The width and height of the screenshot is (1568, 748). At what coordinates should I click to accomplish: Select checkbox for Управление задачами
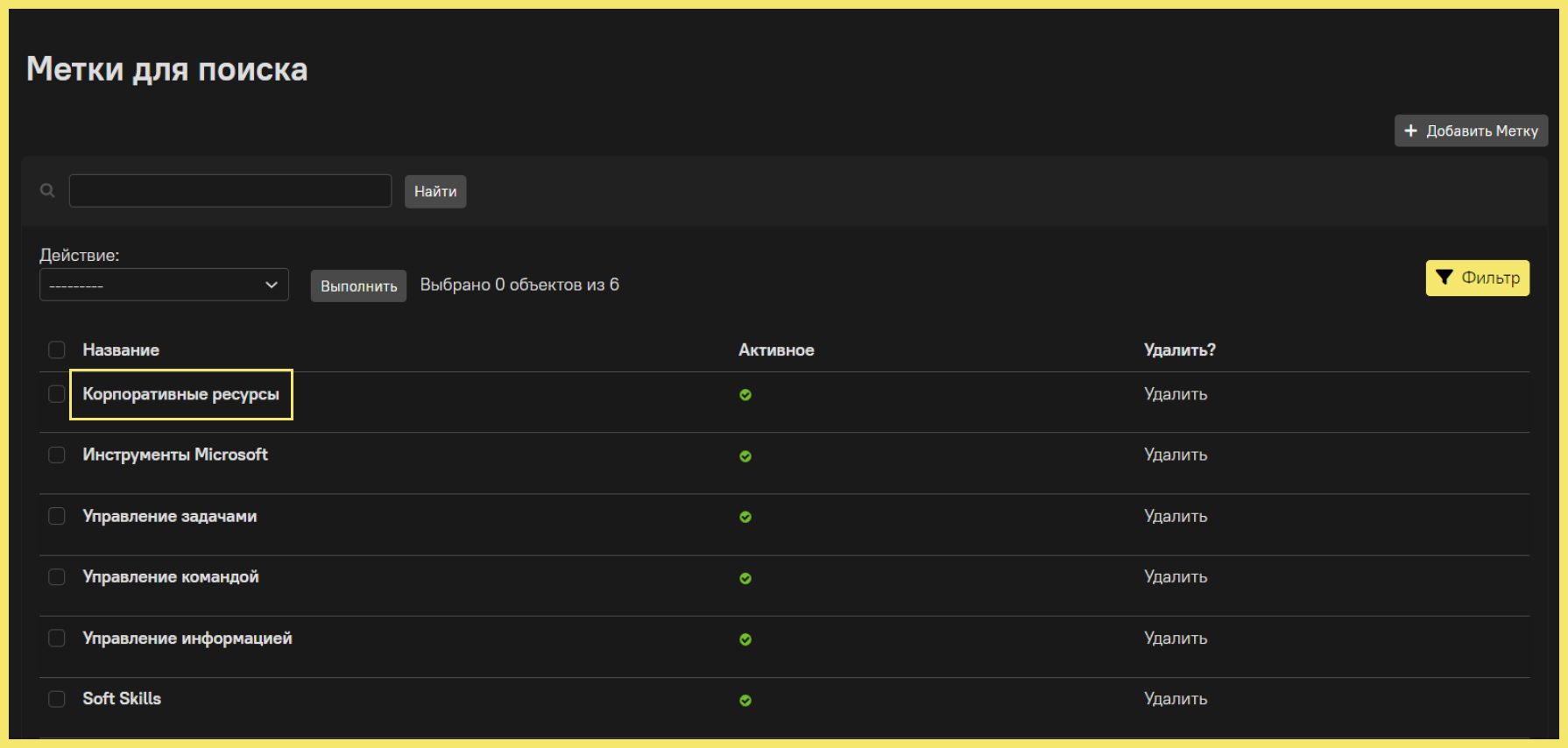coord(57,516)
